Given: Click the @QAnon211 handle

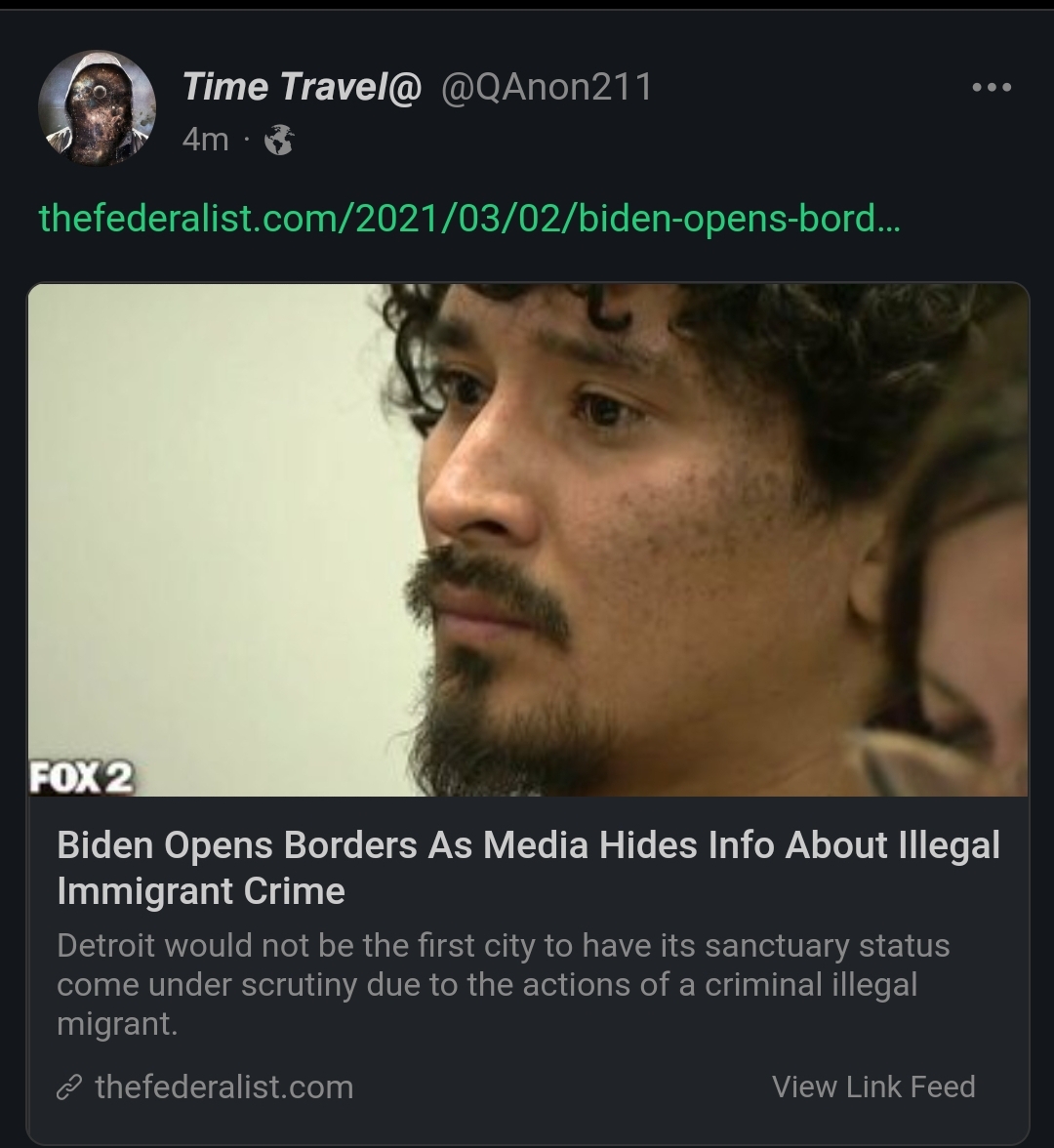Looking at the screenshot, I should coord(547,87).
